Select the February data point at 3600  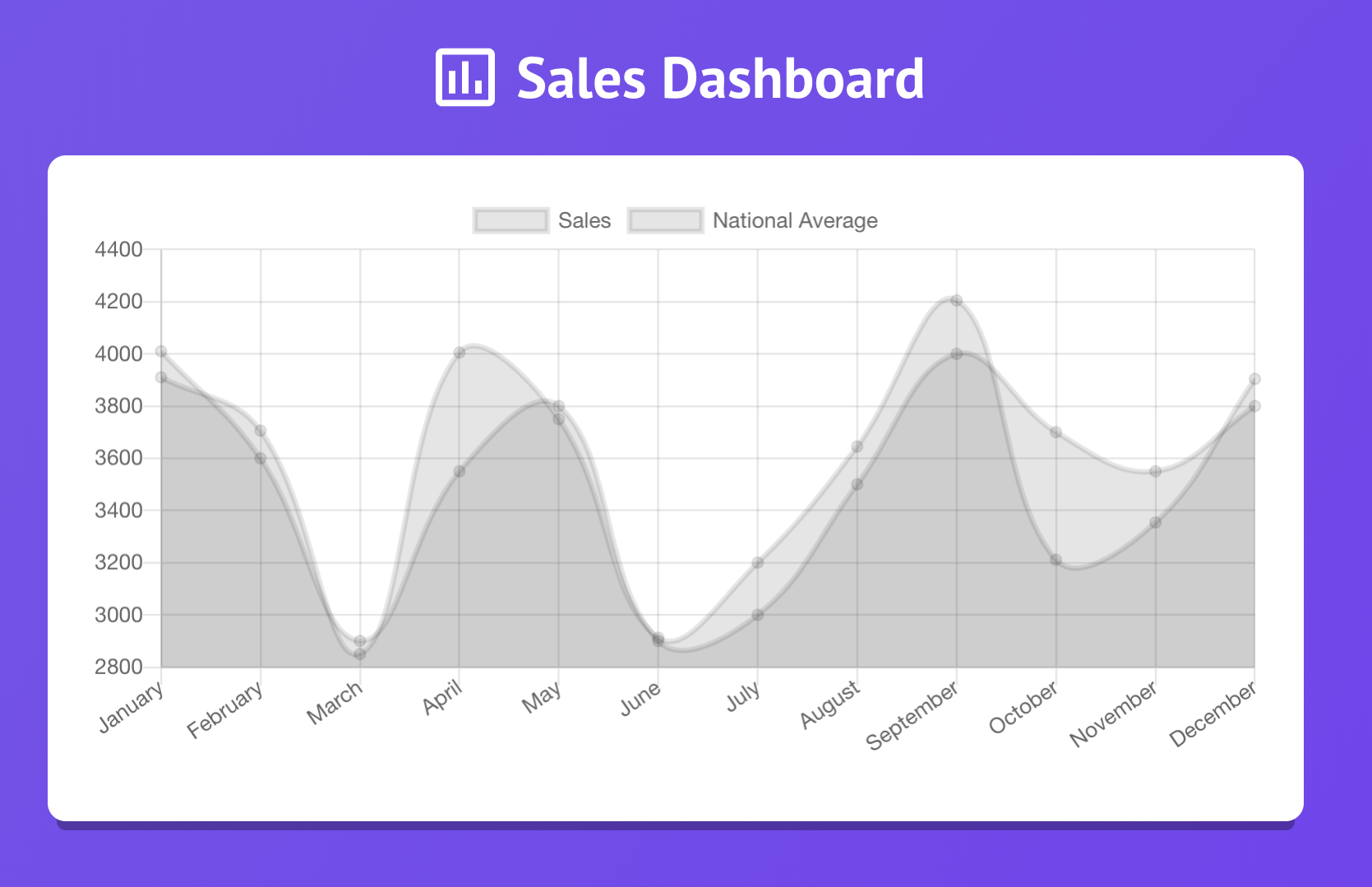pos(261,458)
